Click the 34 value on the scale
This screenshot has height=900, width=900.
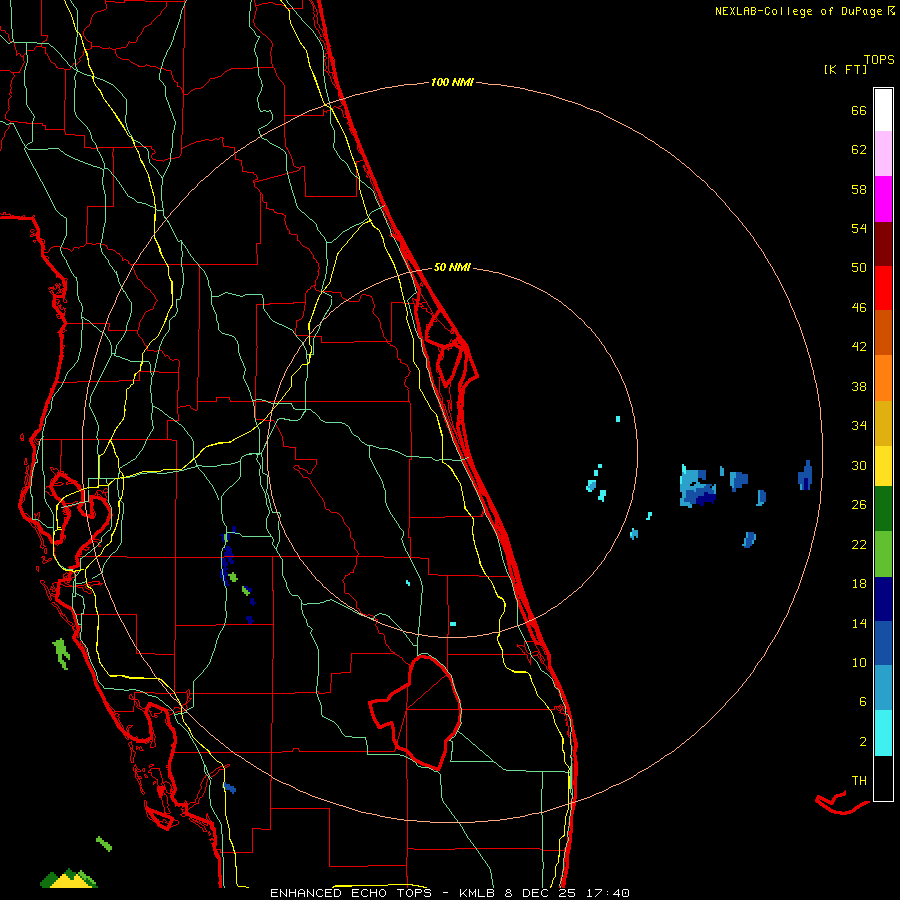(859, 426)
